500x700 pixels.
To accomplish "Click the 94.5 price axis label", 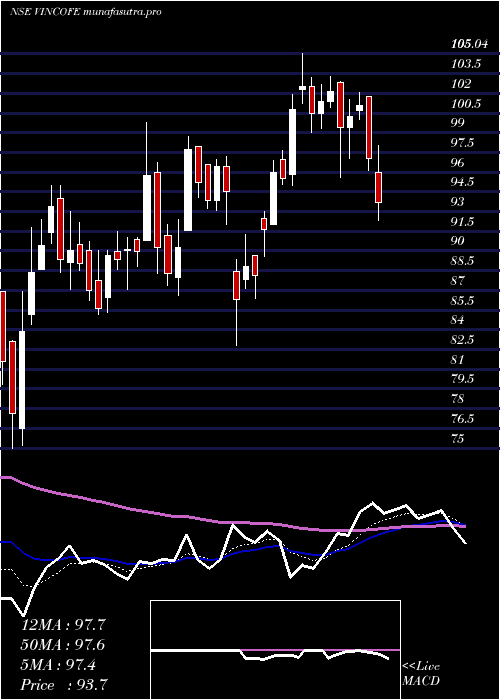I will coord(463,182).
